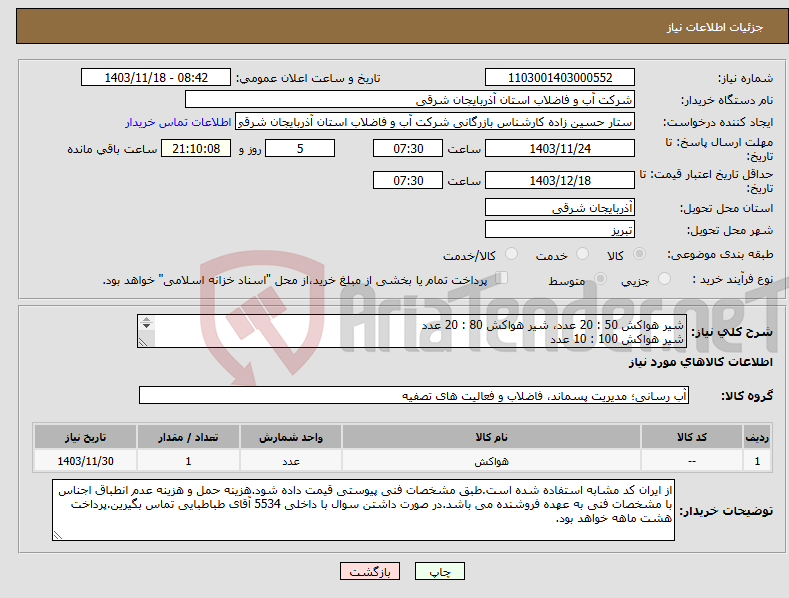Click the price validity date 1403/12/18
The height and width of the screenshot is (598, 789).
560,180
